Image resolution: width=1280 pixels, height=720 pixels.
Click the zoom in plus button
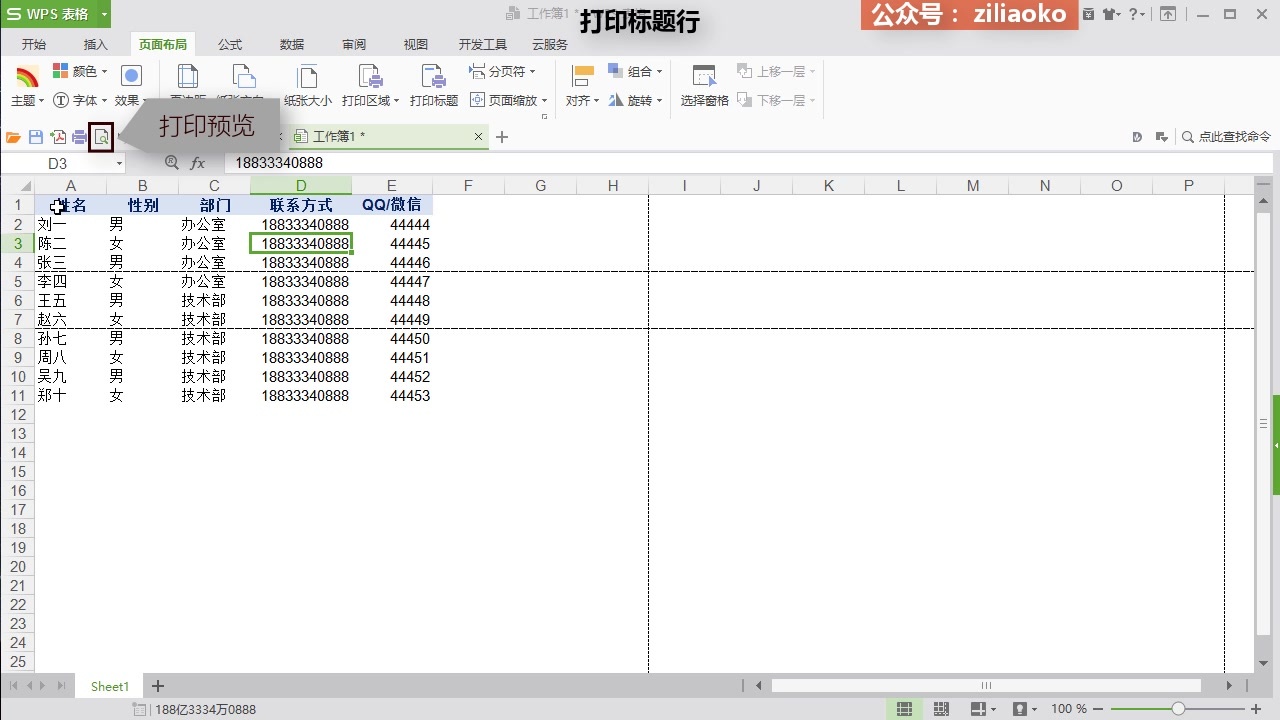(1257, 709)
